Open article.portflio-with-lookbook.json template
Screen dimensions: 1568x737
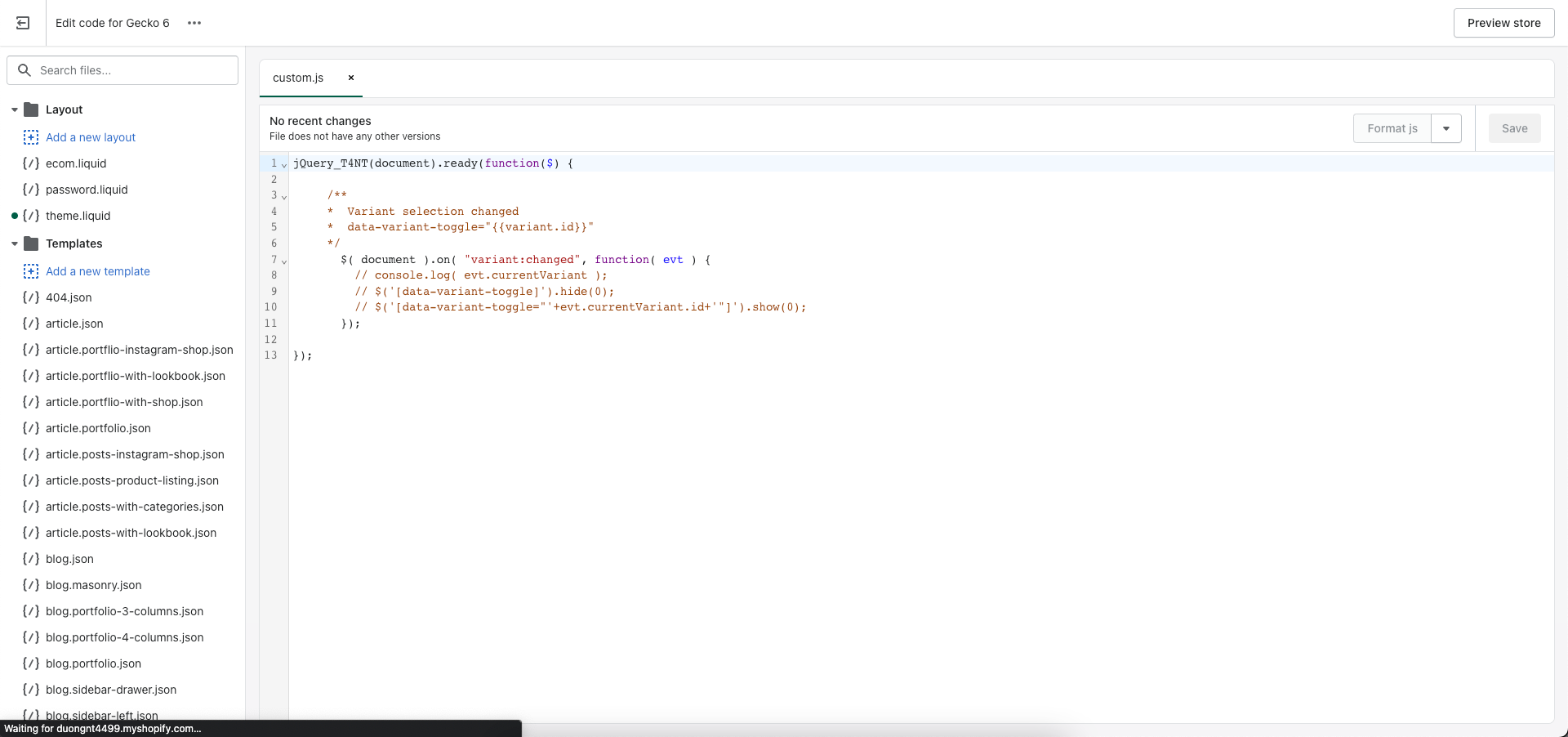[x=136, y=376]
